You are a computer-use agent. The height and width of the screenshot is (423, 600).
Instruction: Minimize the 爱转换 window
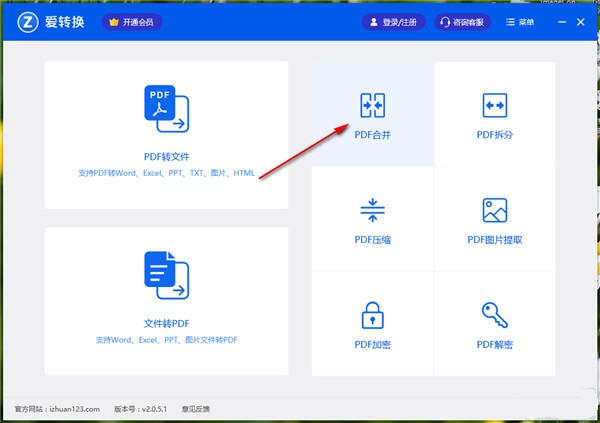(x=562, y=22)
